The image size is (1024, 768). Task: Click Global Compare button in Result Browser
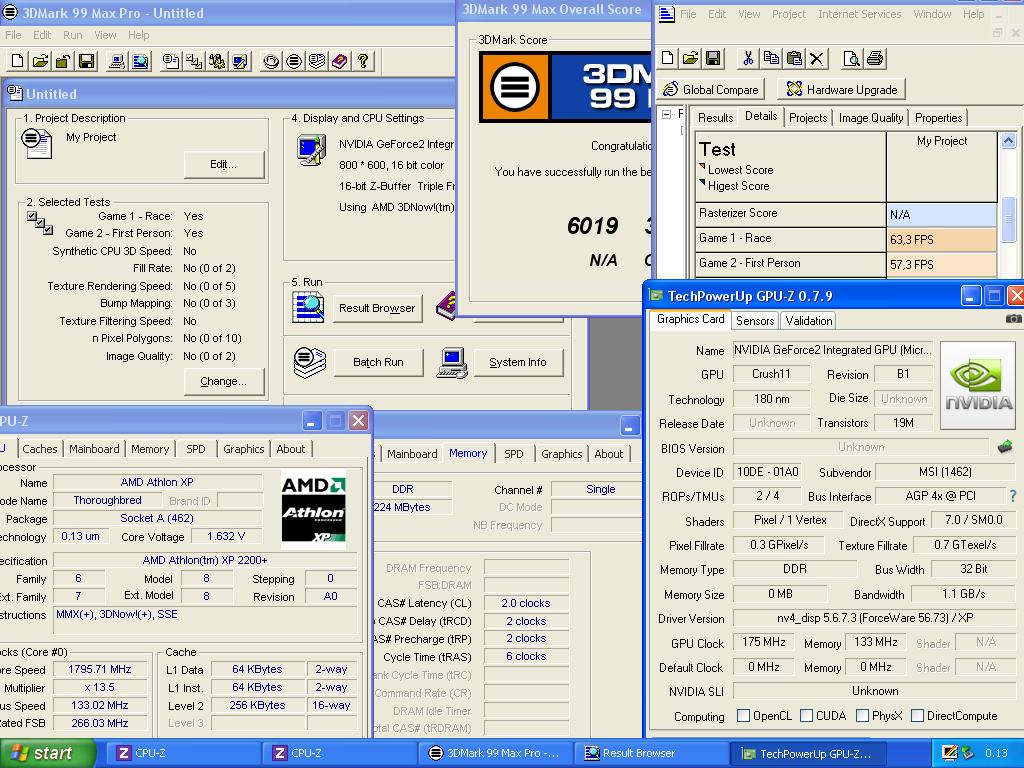[x=712, y=89]
